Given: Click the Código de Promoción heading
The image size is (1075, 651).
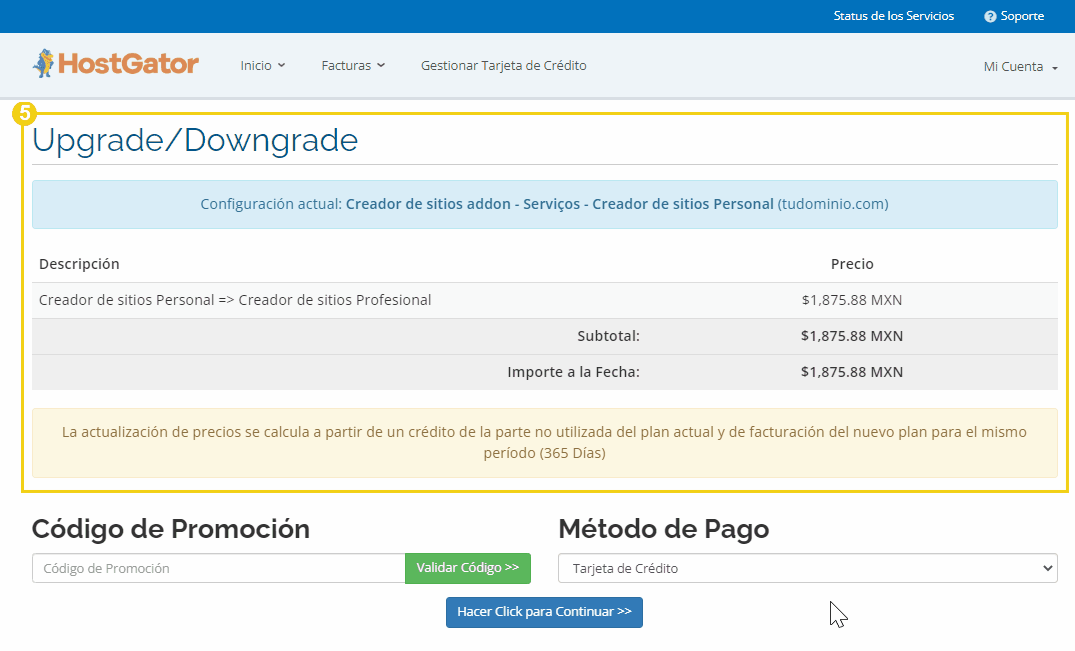Looking at the screenshot, I should click(171, 529).
